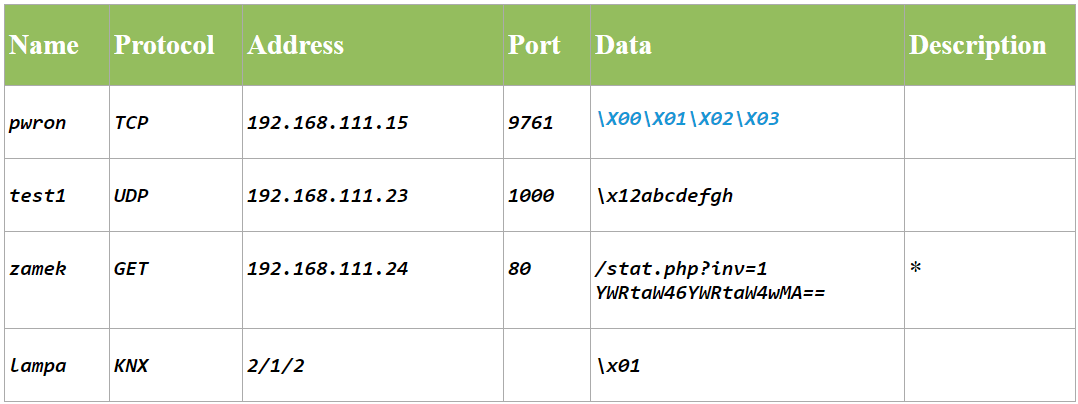
Task: Click the port 9761 cell
Action: coord(530,123)
